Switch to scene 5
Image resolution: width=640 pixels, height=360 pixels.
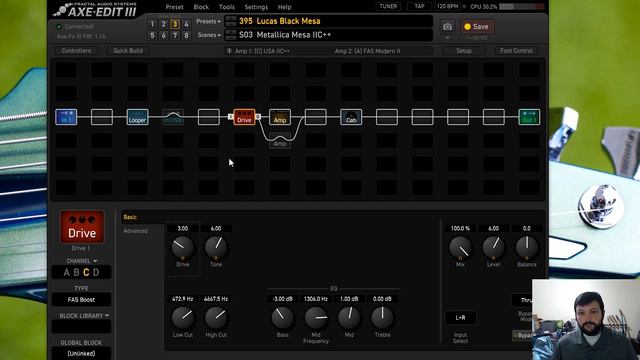click(152, 36)
